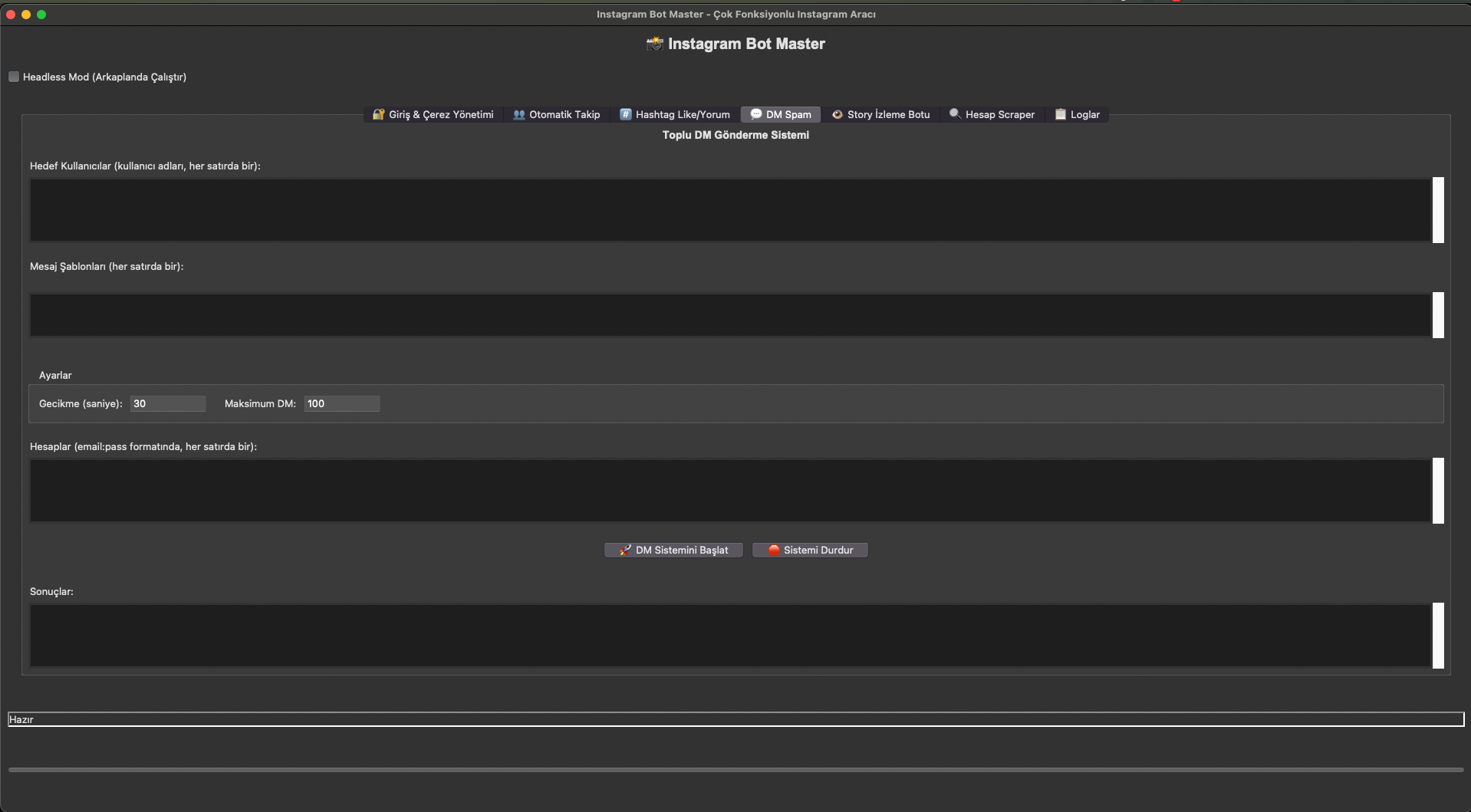Open the Story İzleme Botu tab

tap(880, 114)
